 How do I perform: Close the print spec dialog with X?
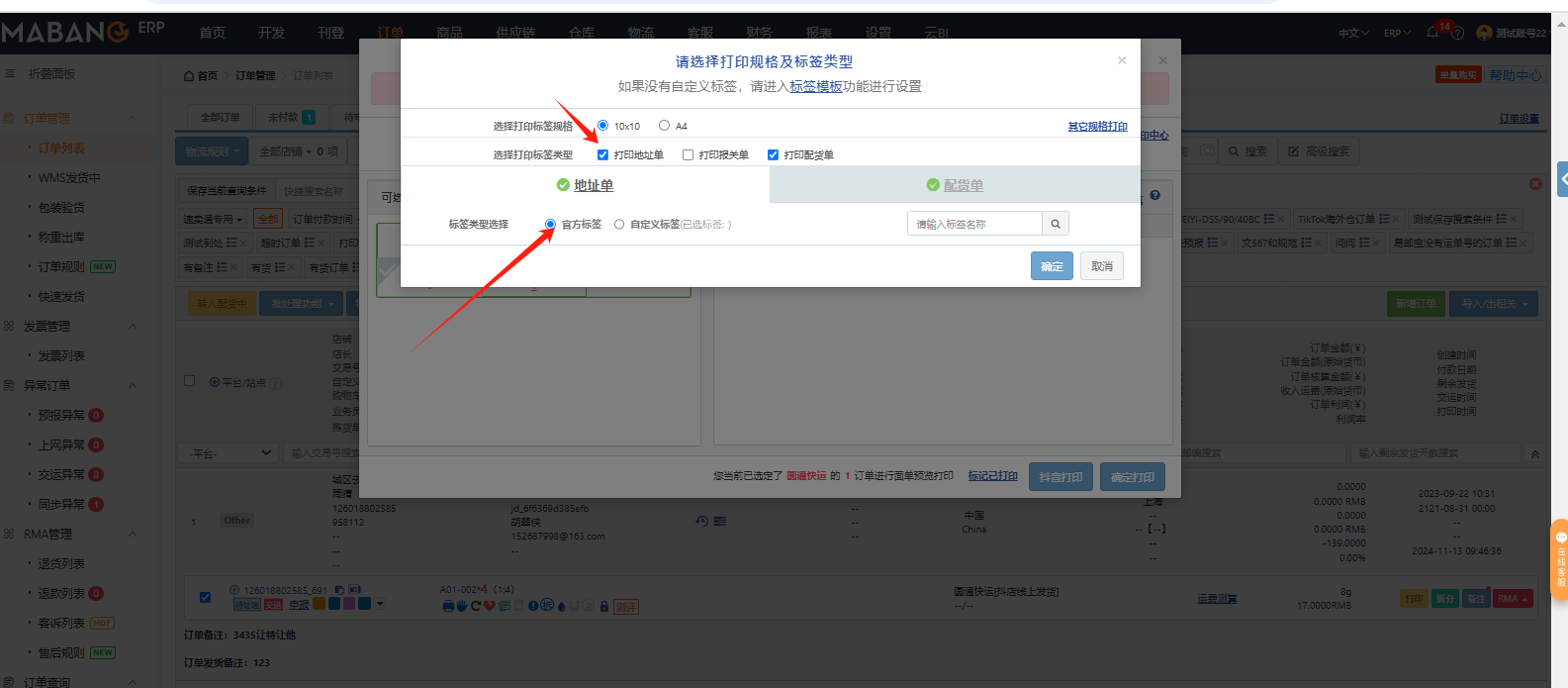pyautogui.click(x=1122, y=60)
